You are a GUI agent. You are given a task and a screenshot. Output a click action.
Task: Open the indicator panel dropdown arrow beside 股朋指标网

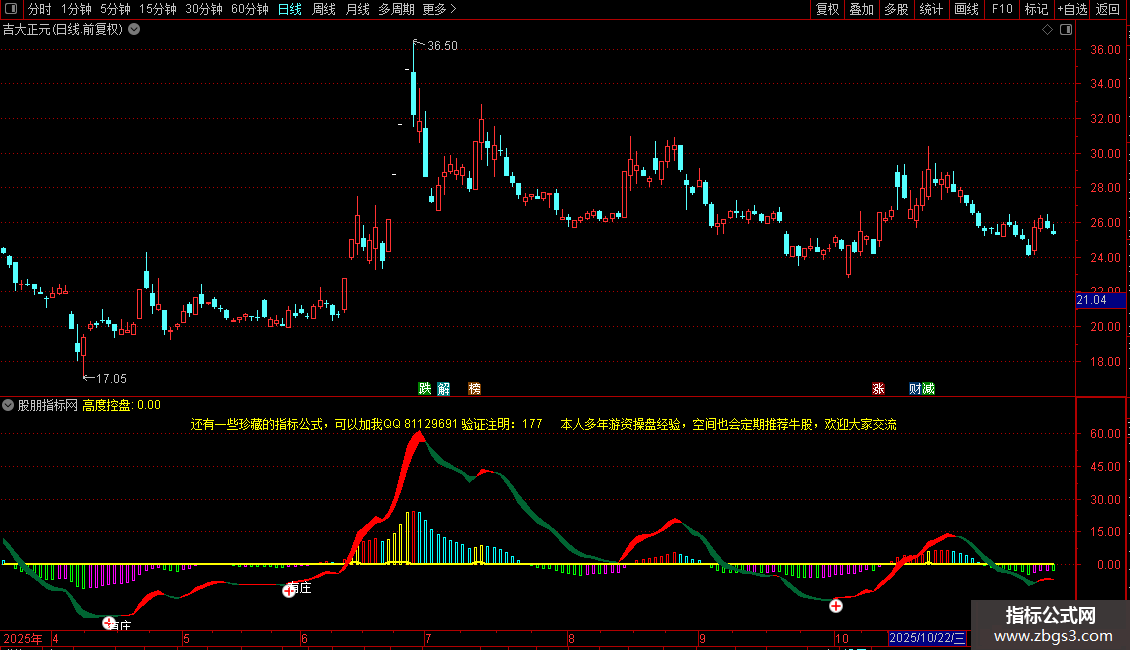coord(8,405)
